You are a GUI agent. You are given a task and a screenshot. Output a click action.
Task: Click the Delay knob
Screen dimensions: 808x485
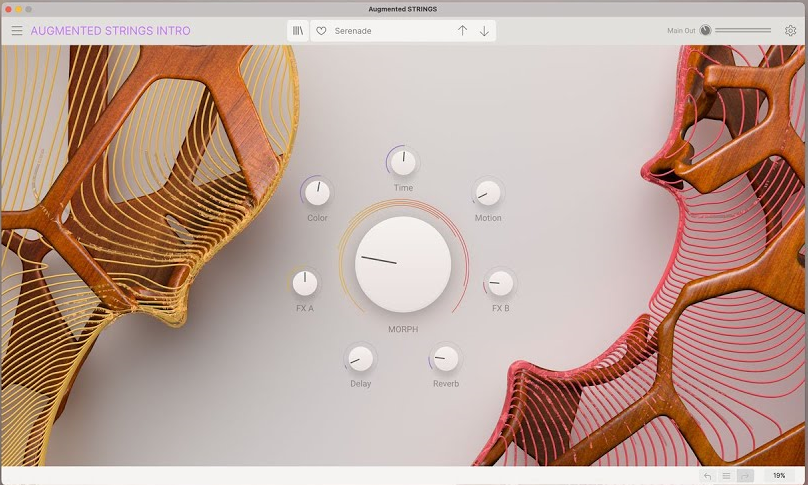pyautogui.click(x=361, y=359)
